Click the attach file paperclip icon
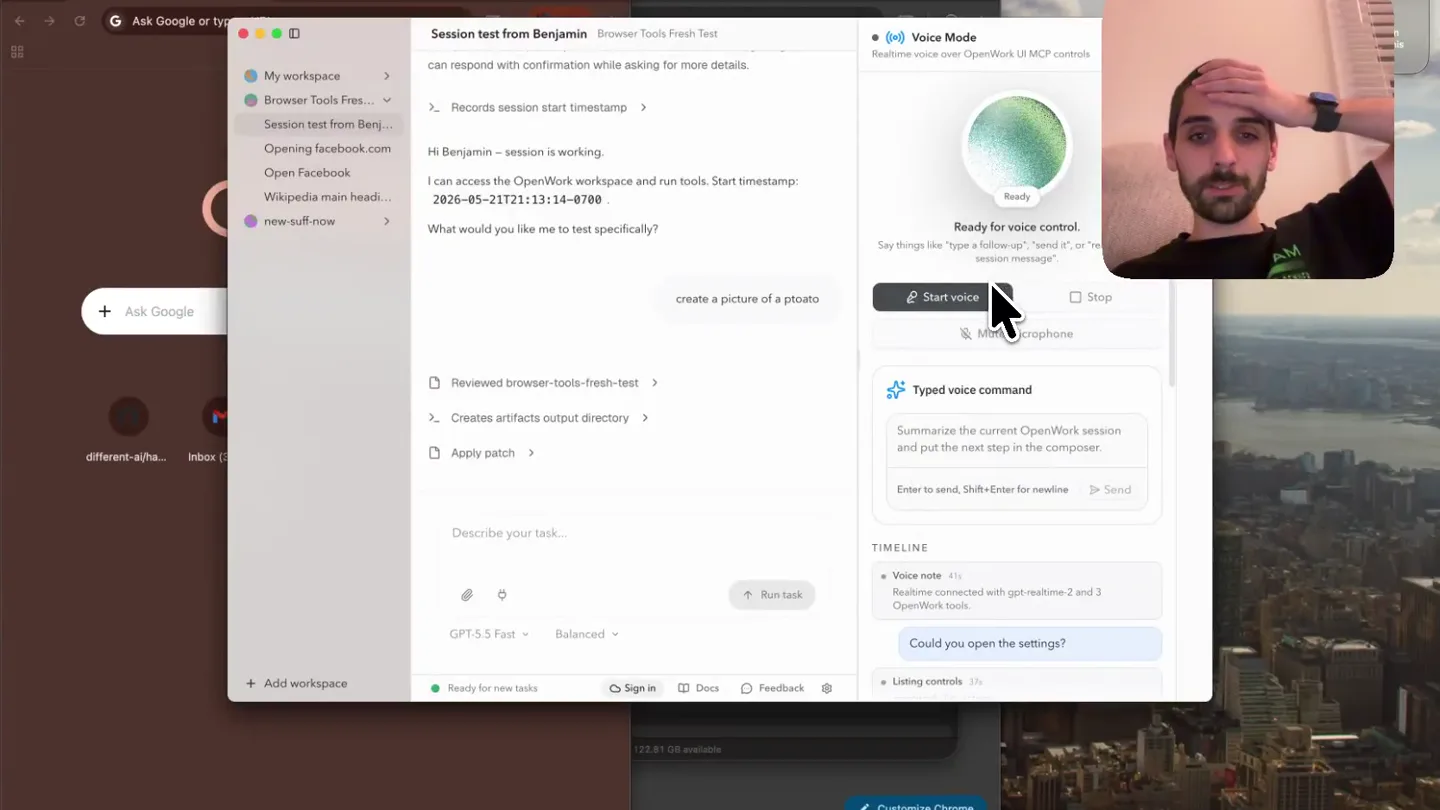Viewport: 1440px width, 810px height. tap(467, 595)
